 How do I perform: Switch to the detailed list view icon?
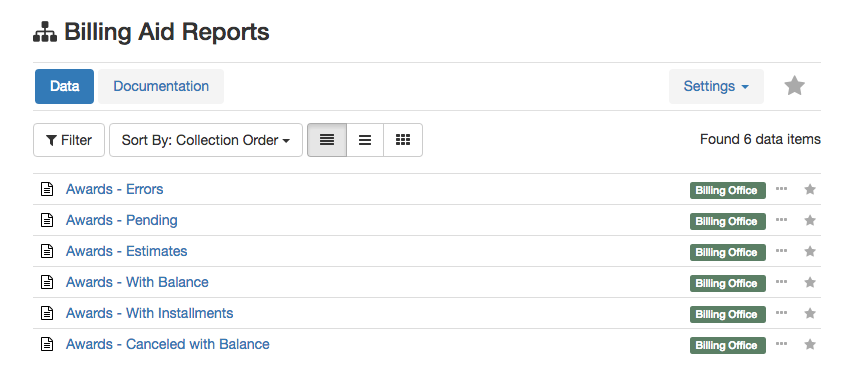coord(327,140)
